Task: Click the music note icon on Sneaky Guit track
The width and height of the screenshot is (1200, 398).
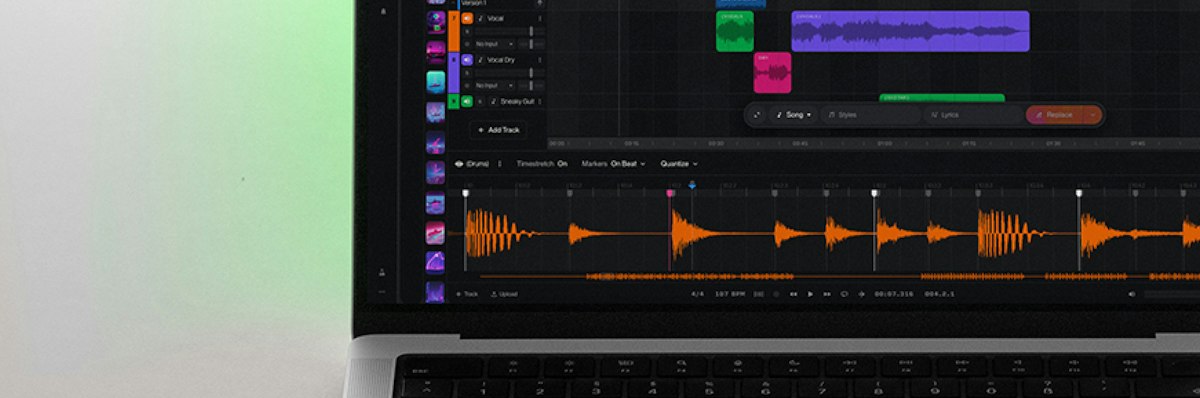Action: pyautogui.click(x=494, y=101)
